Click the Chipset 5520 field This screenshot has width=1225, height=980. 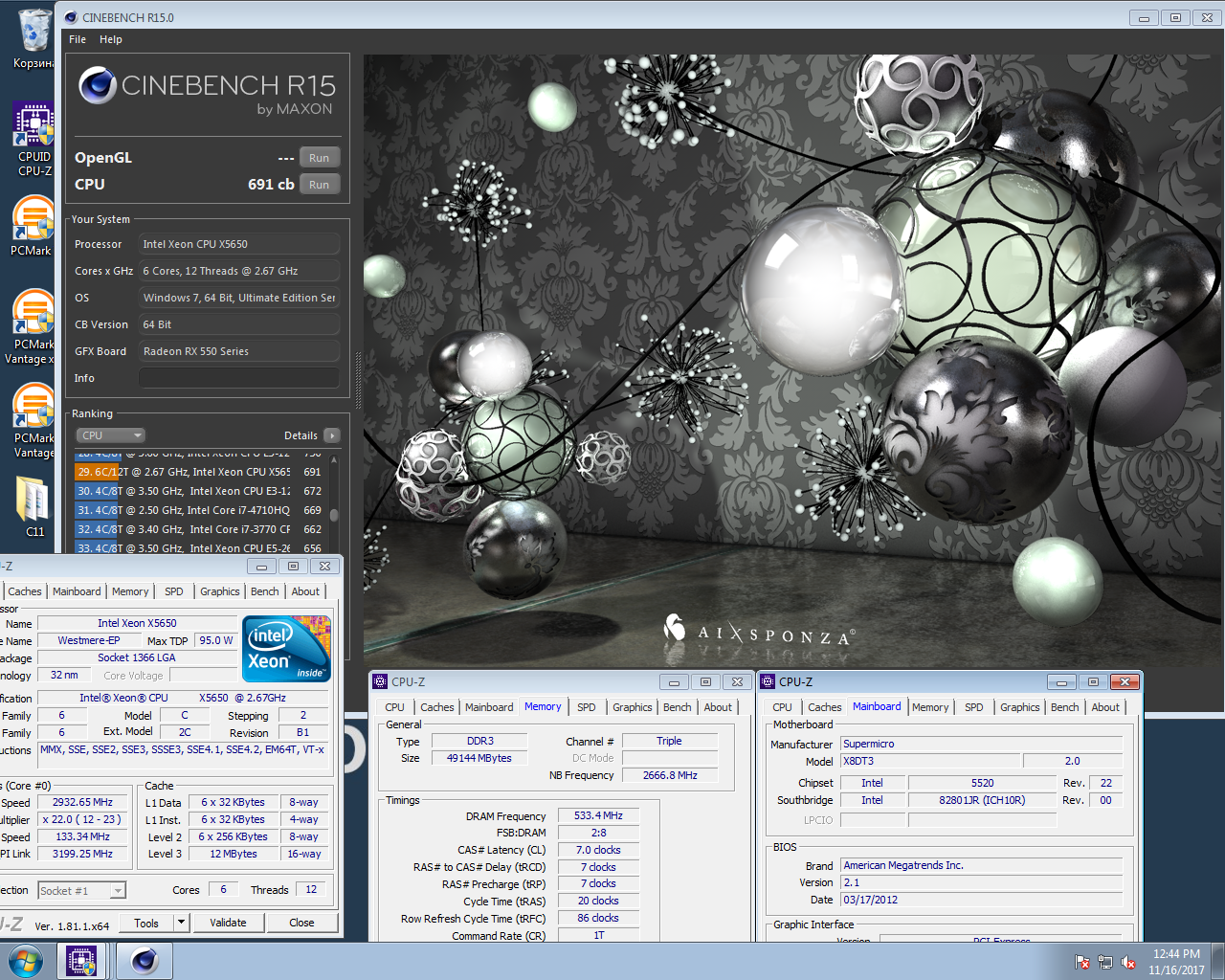[x=982, y=783]
